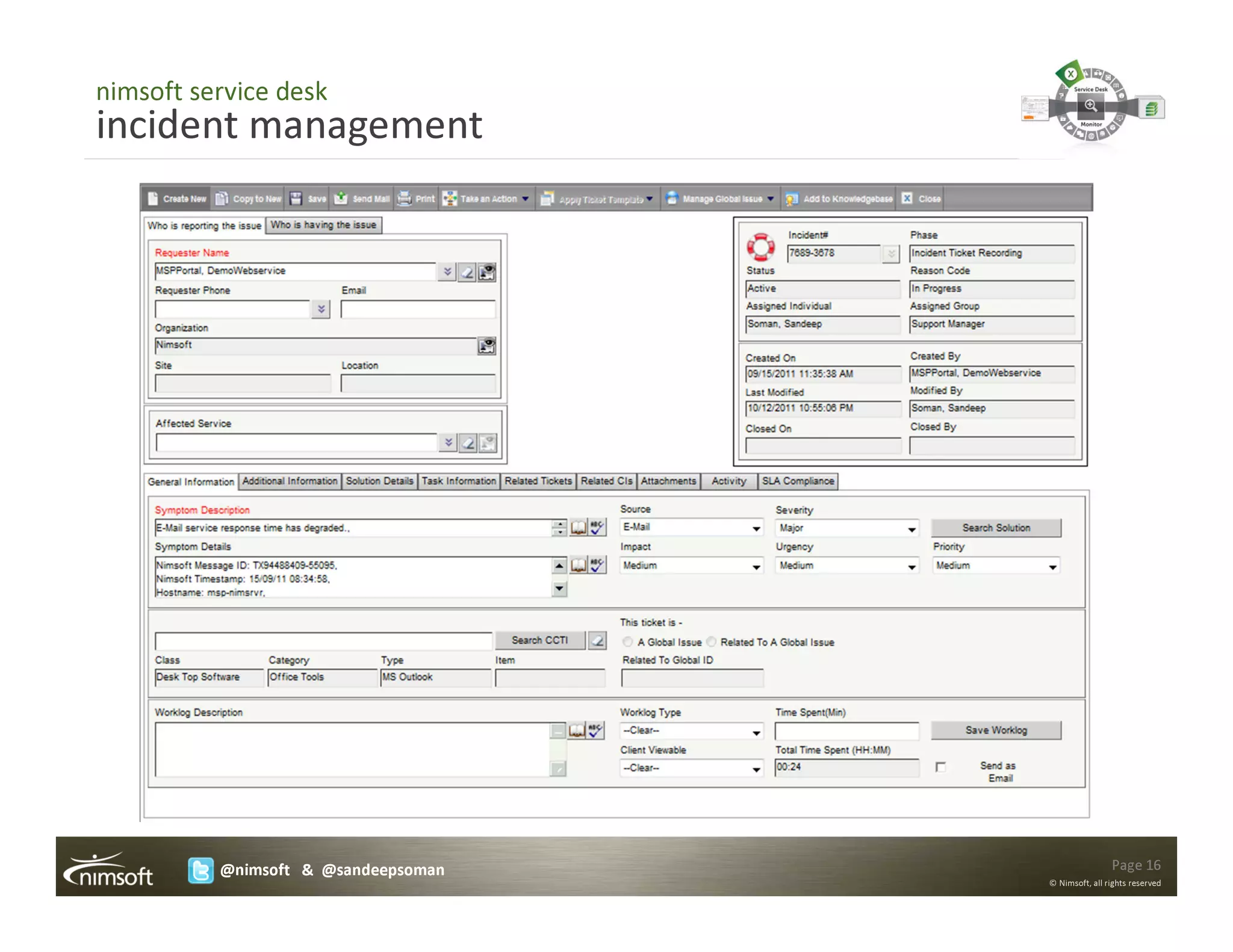The height and width of the screenshot is (952, 1233).
Task: Click the Time Spent(Min) input field
Action: pyautogui.click(x=847, y=731)
